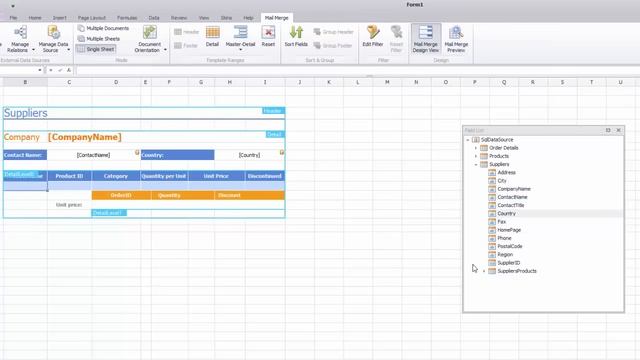Collapse the SqlDataSource tree node

[468, 140]
